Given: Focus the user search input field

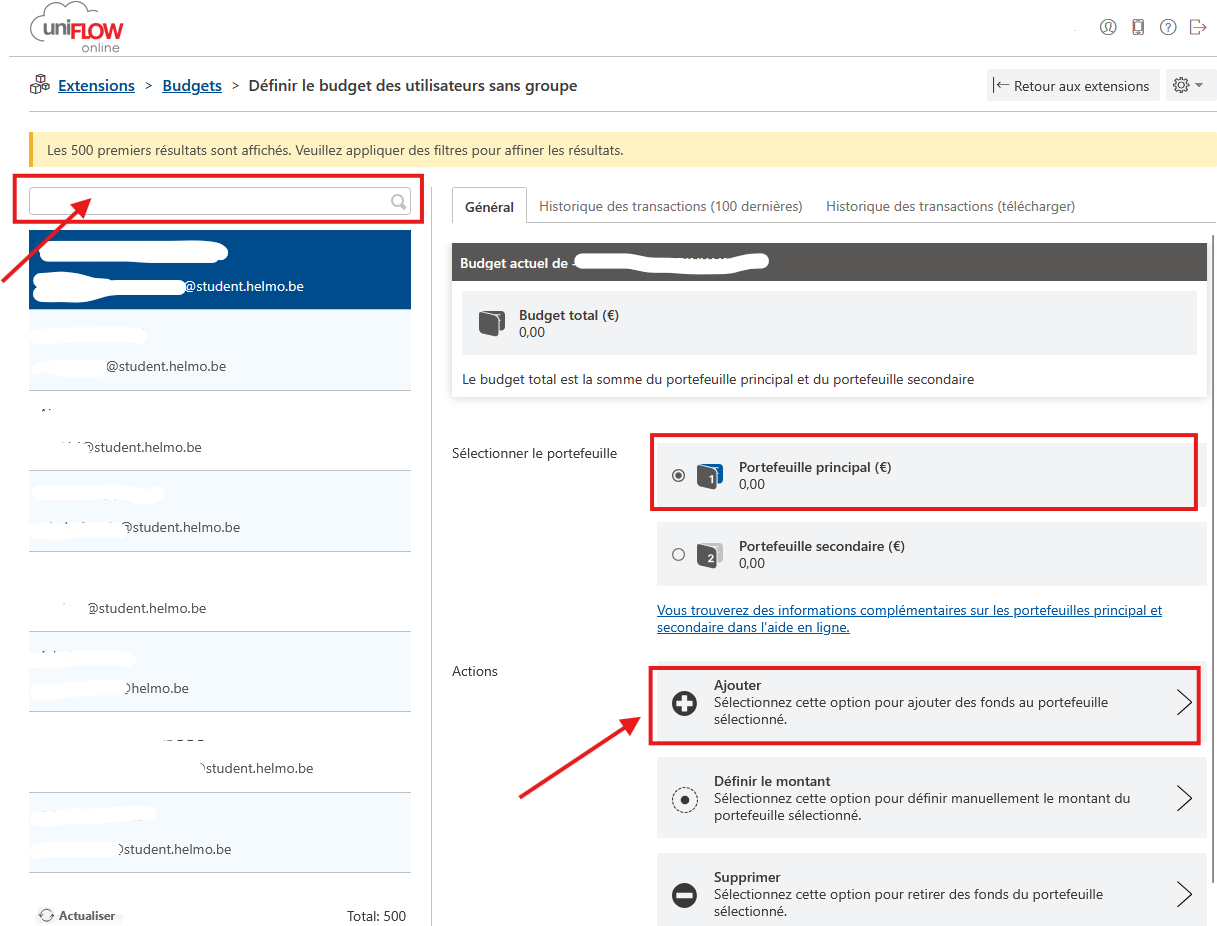Looking at the screenshot, I should point(220,201).
